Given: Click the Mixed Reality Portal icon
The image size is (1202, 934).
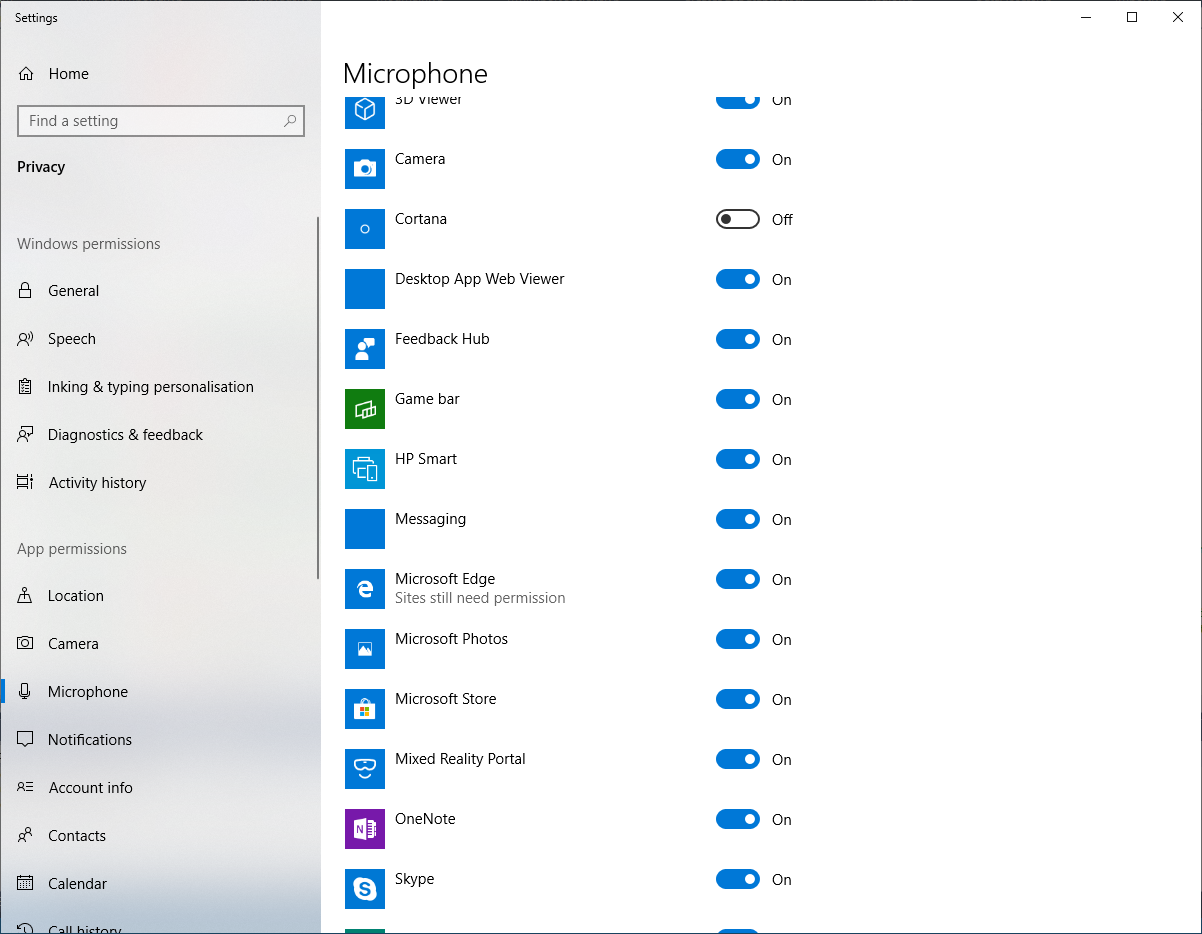Looking at the screenshot, I should 365,769.
